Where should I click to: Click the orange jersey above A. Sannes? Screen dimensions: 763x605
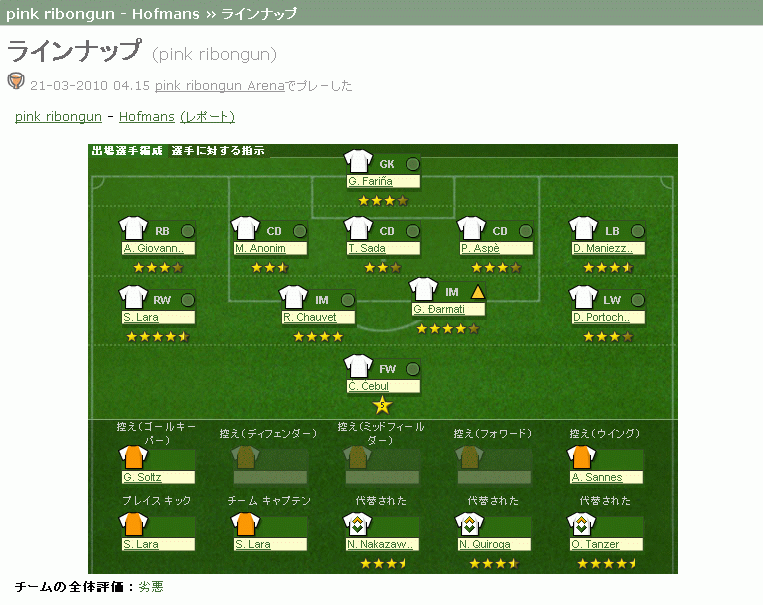(582, 459)
